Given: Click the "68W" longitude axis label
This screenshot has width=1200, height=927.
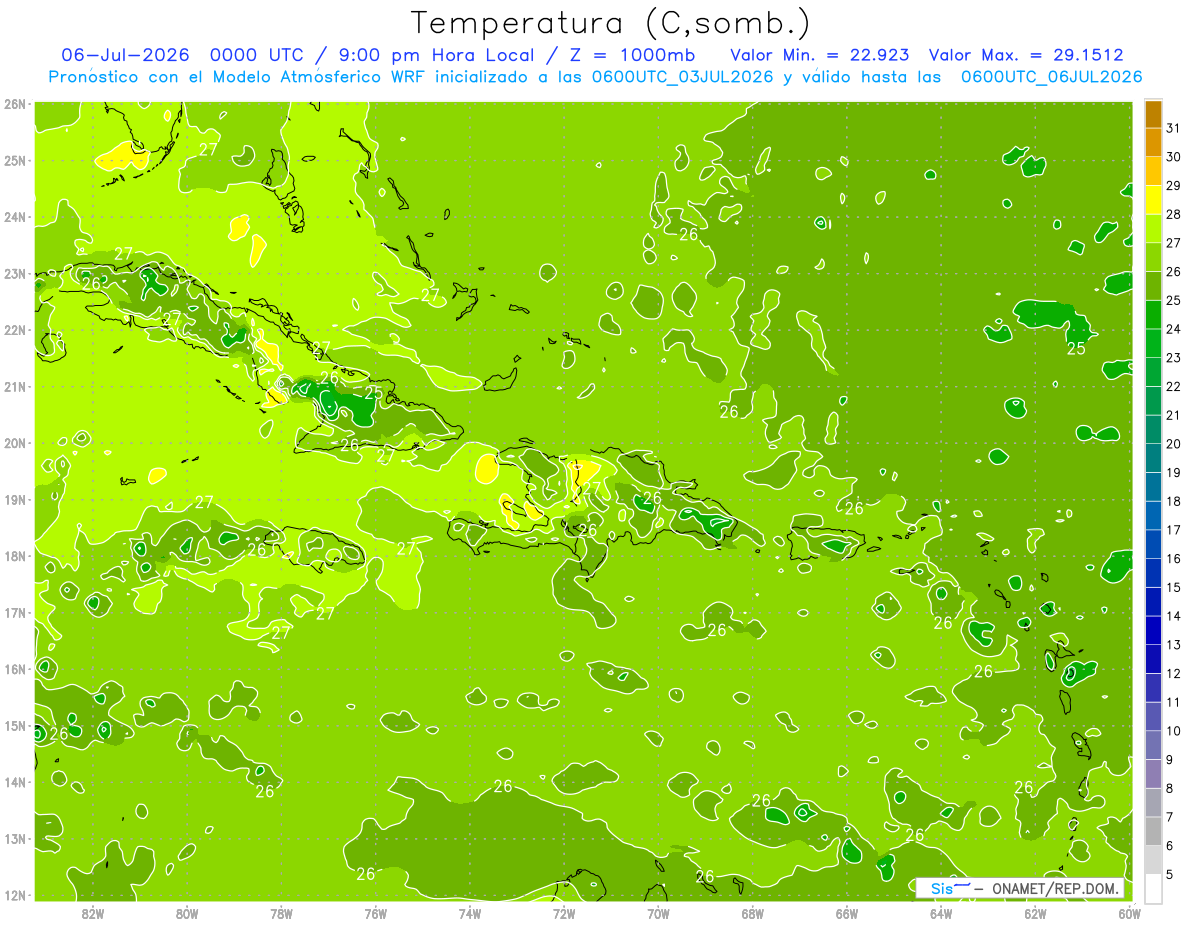Looking at the screenshot, I should pos(753,913).
